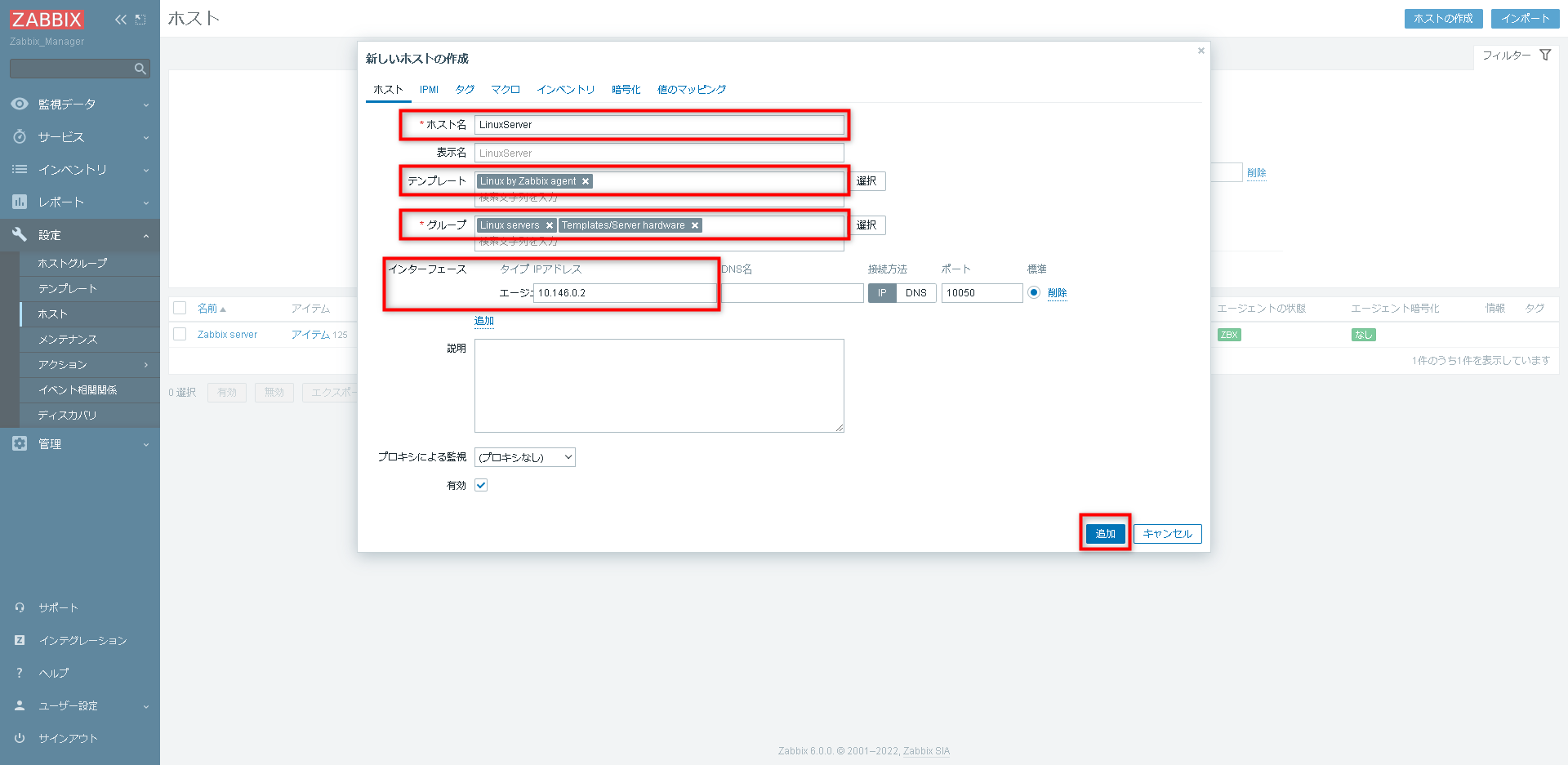Toggle the enabled checkbox
The image size is (1568, 765).
(x=481, y=485)
